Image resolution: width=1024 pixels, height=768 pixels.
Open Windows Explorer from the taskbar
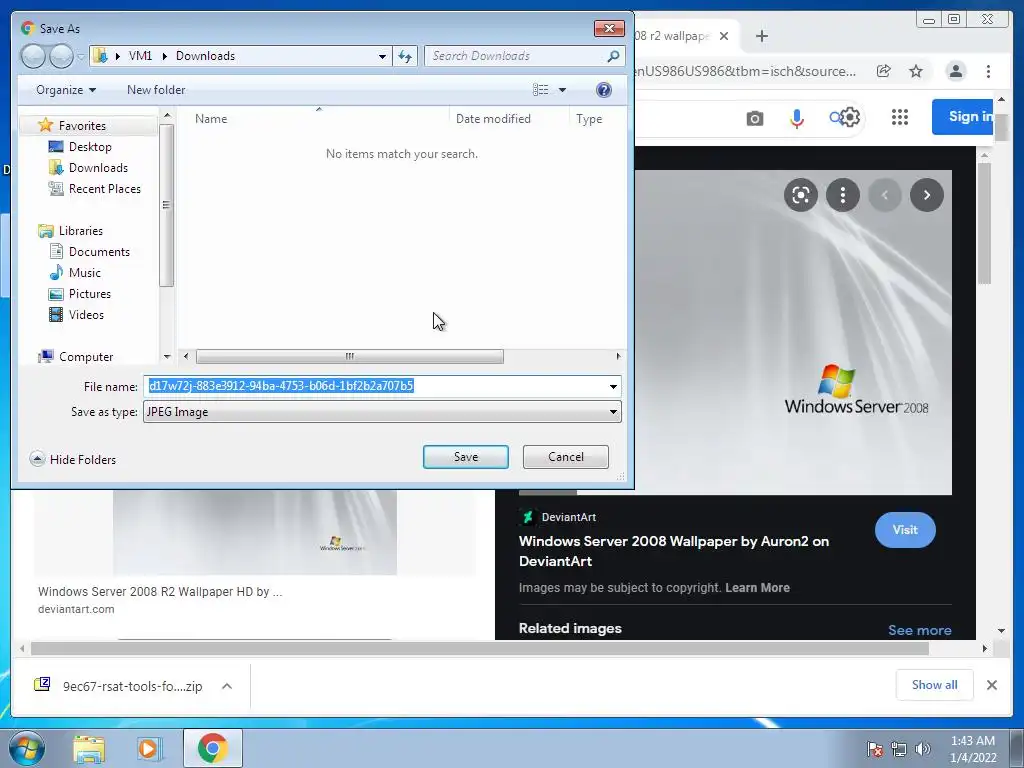click(89, 748)
